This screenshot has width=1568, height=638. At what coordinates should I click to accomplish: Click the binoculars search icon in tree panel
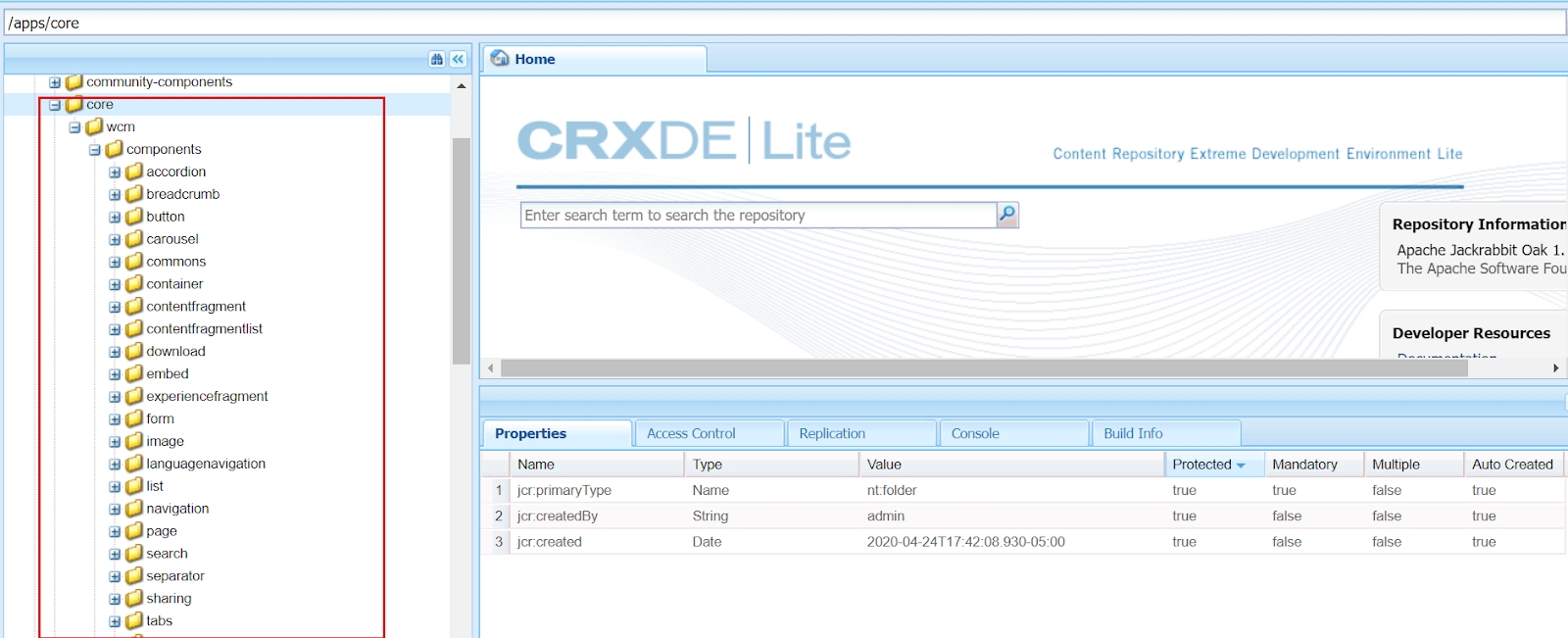(437, 59)
